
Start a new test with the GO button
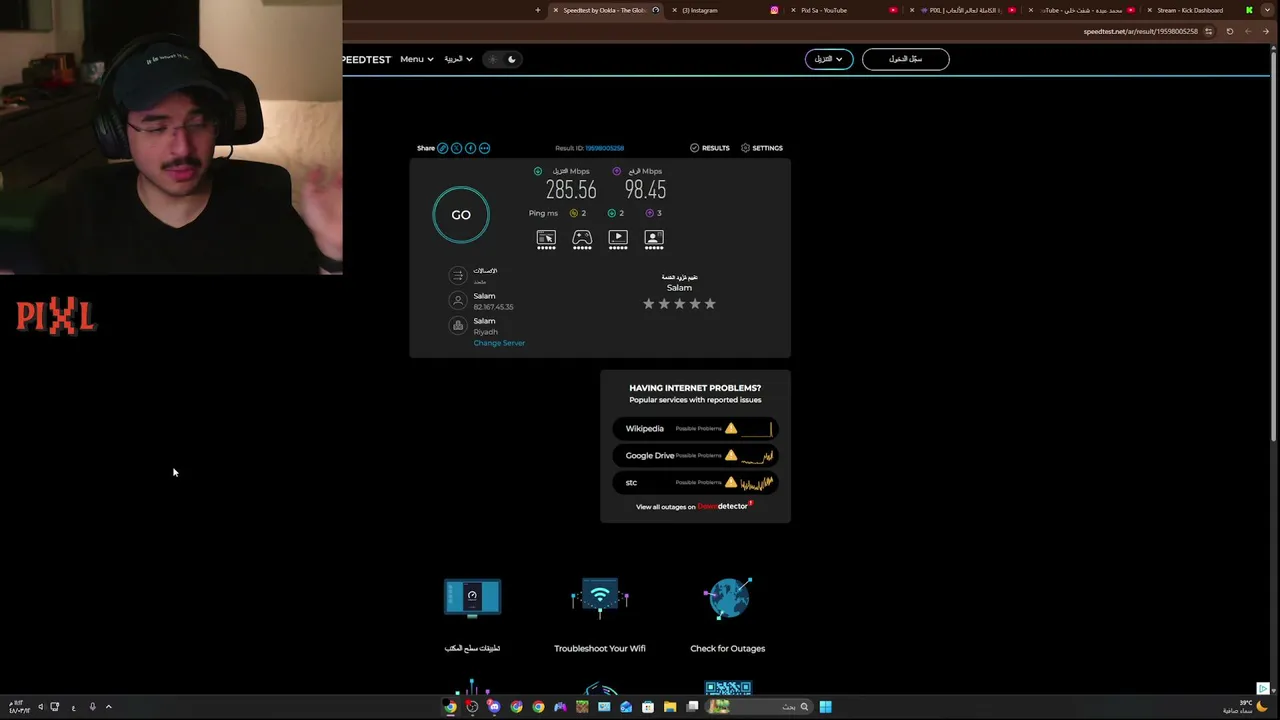(461, 215)
